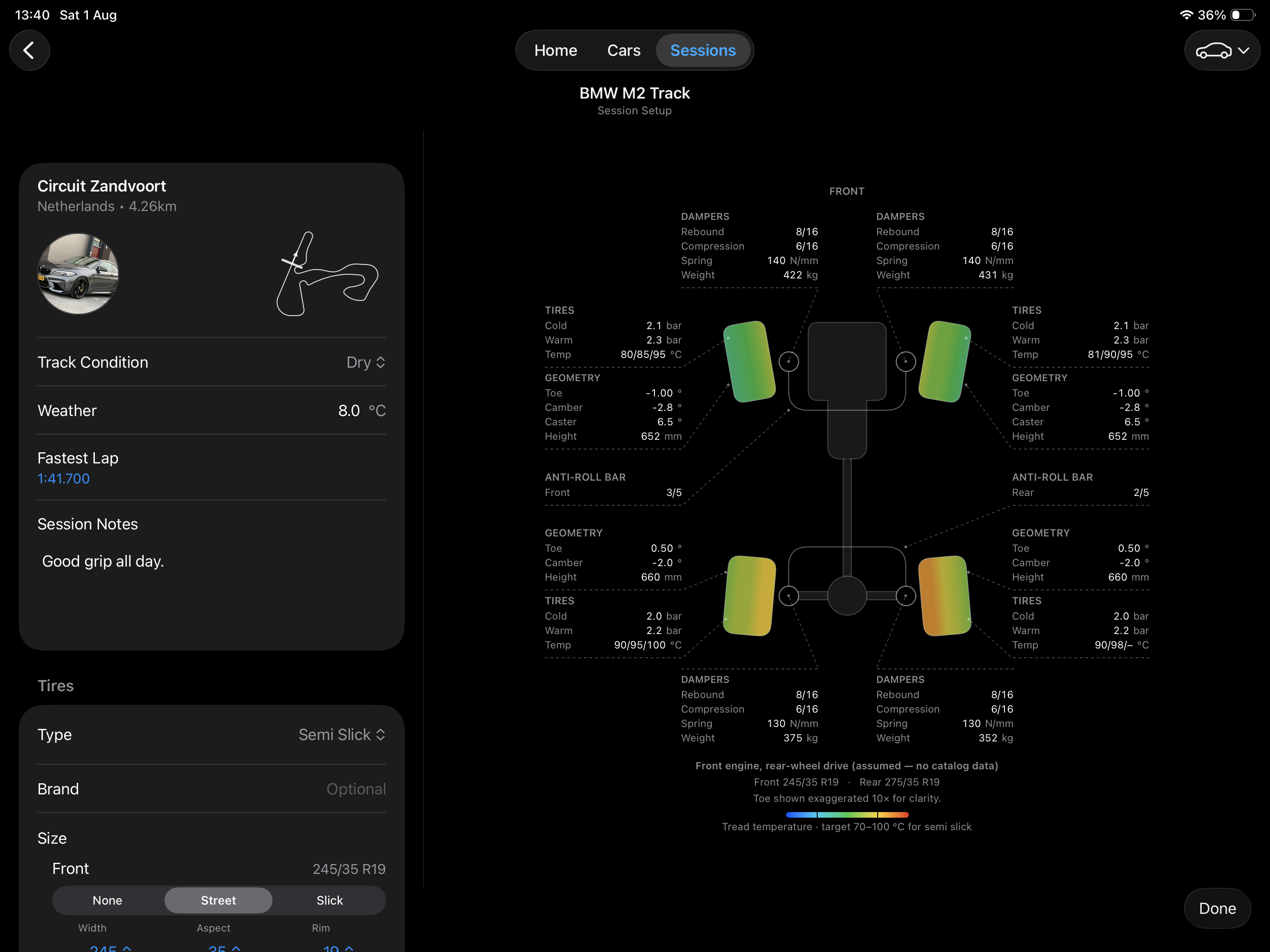
Task: Open the BMW M2 car photo
Action: [78, 273]
